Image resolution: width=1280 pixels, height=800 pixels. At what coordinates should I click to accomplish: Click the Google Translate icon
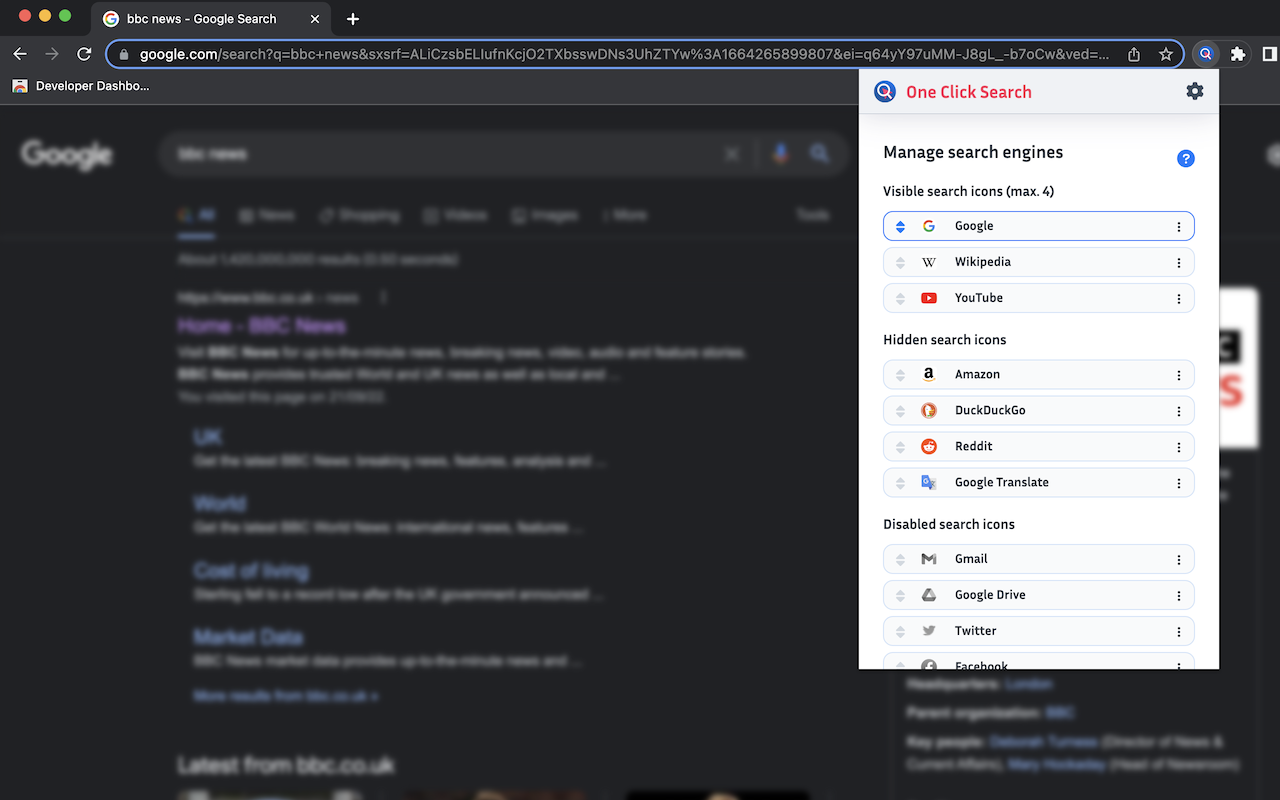pos(929,482)
